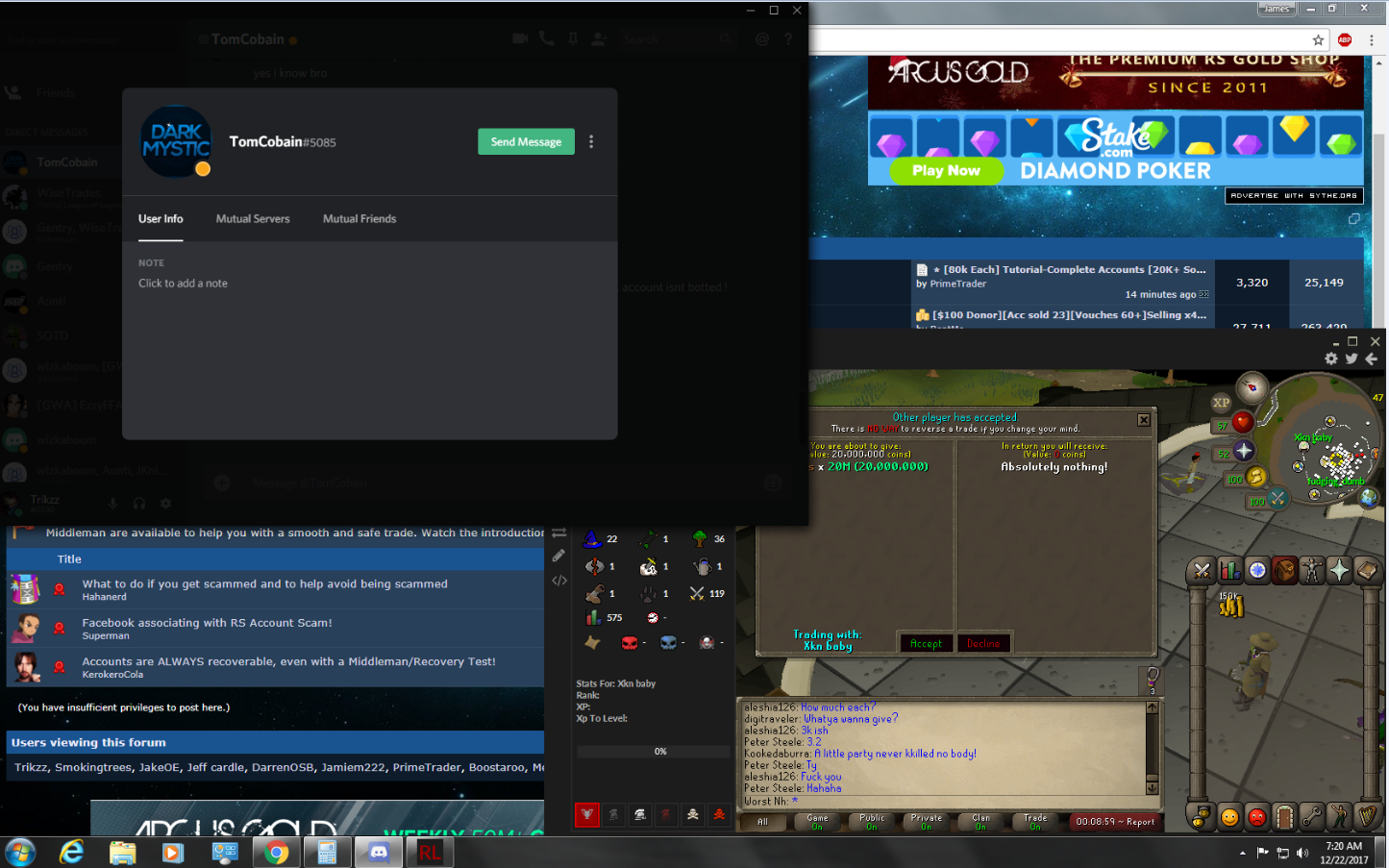
Task: Open the Chrome three-dot menu
Action: coord(1372,39)
